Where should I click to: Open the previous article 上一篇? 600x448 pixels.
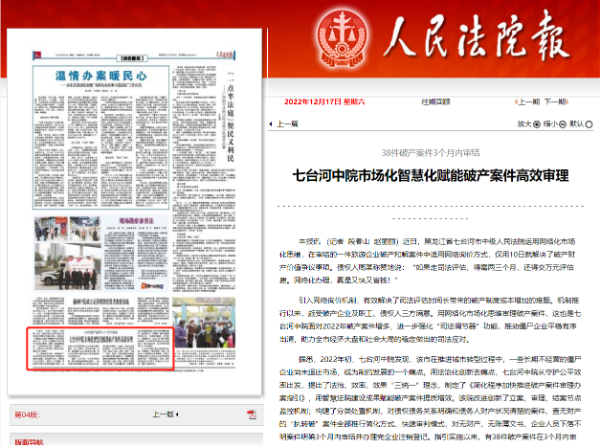pyautogui.click(x=287, y=125)
